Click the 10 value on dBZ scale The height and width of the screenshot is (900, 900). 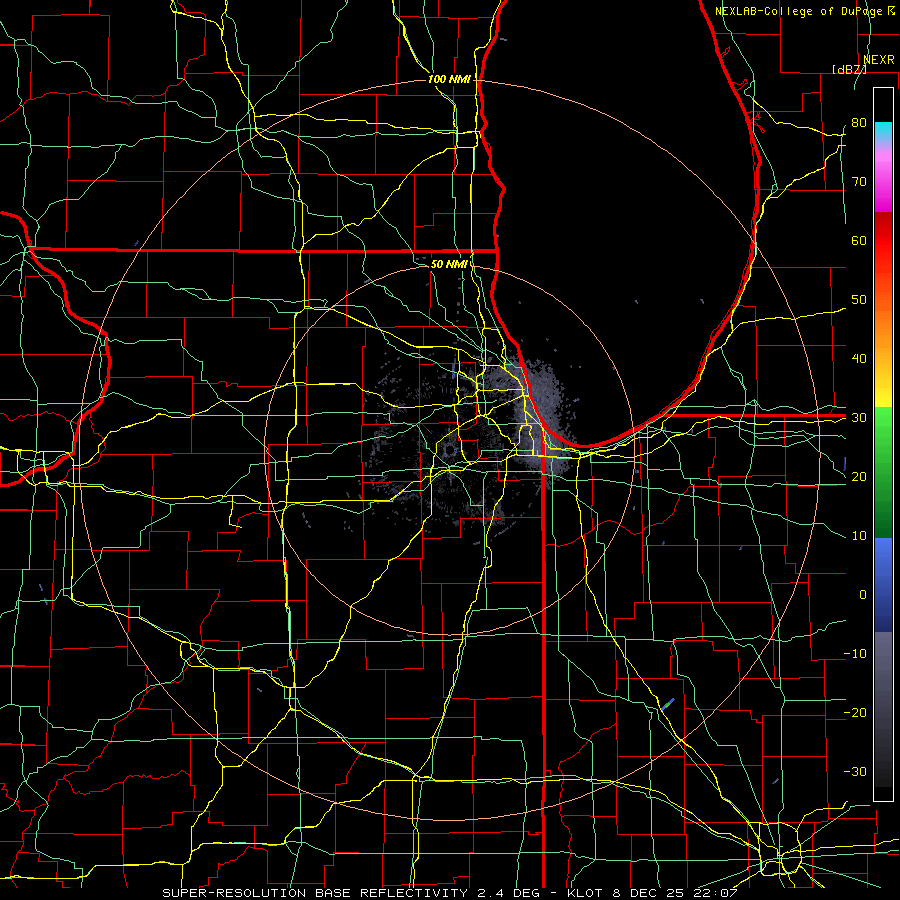(x=859, y=536)
